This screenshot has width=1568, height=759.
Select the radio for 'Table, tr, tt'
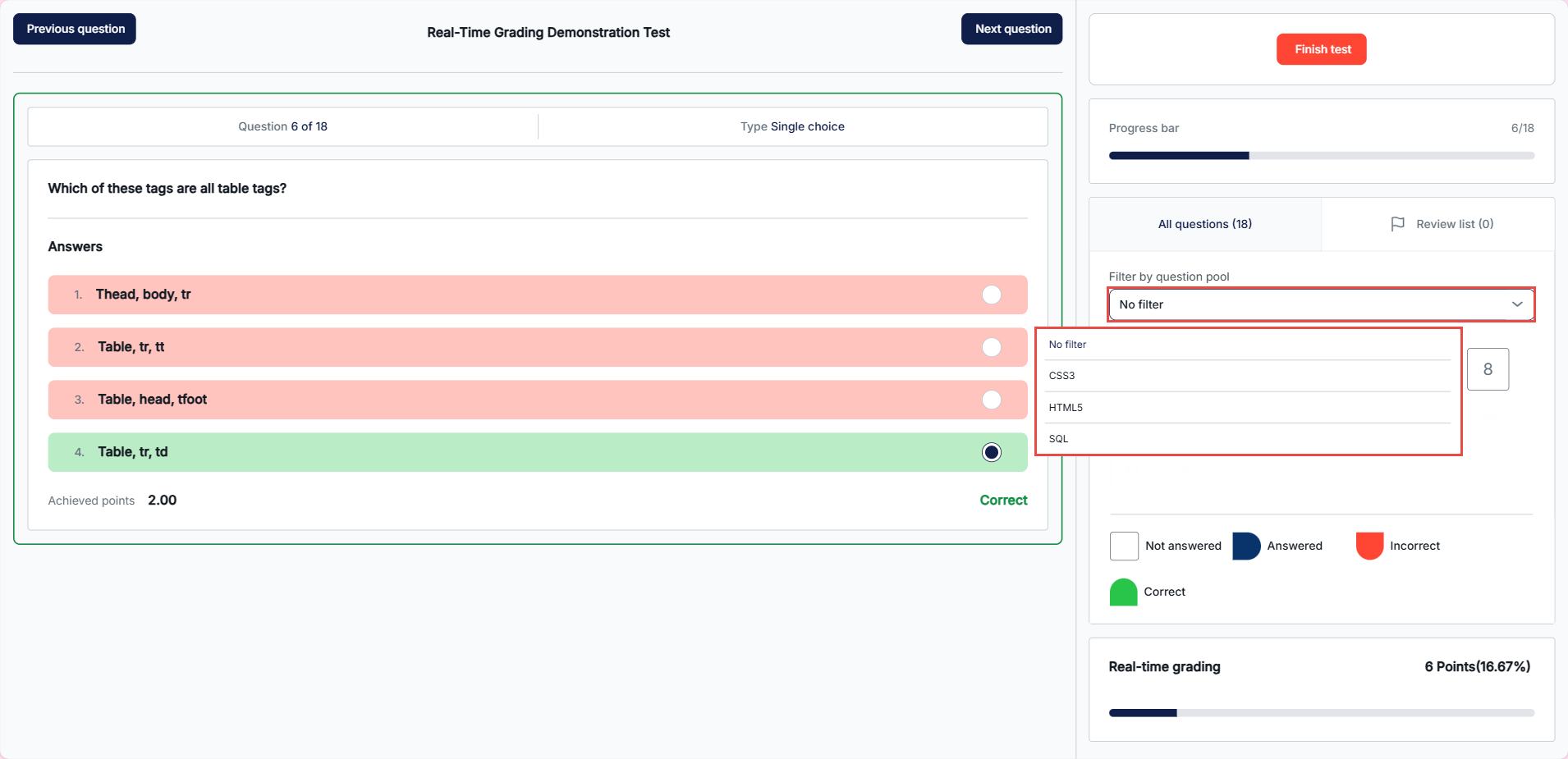991,347
